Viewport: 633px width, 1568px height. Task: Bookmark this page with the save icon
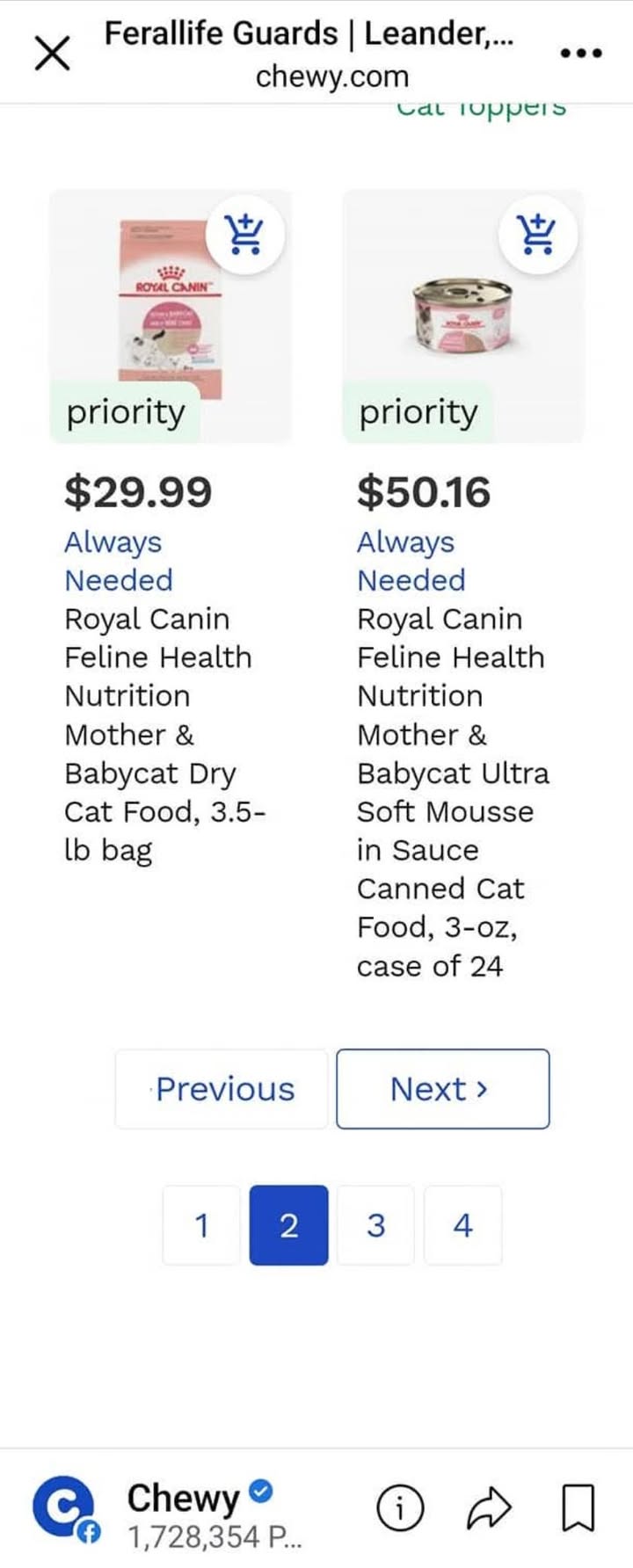tap(578, 1508)
